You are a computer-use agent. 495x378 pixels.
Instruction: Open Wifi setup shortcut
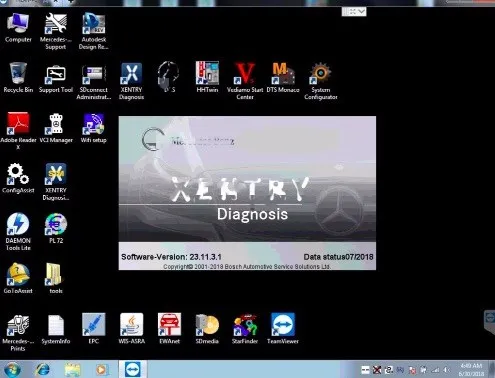pyautogui.click(x=94, y=128)
